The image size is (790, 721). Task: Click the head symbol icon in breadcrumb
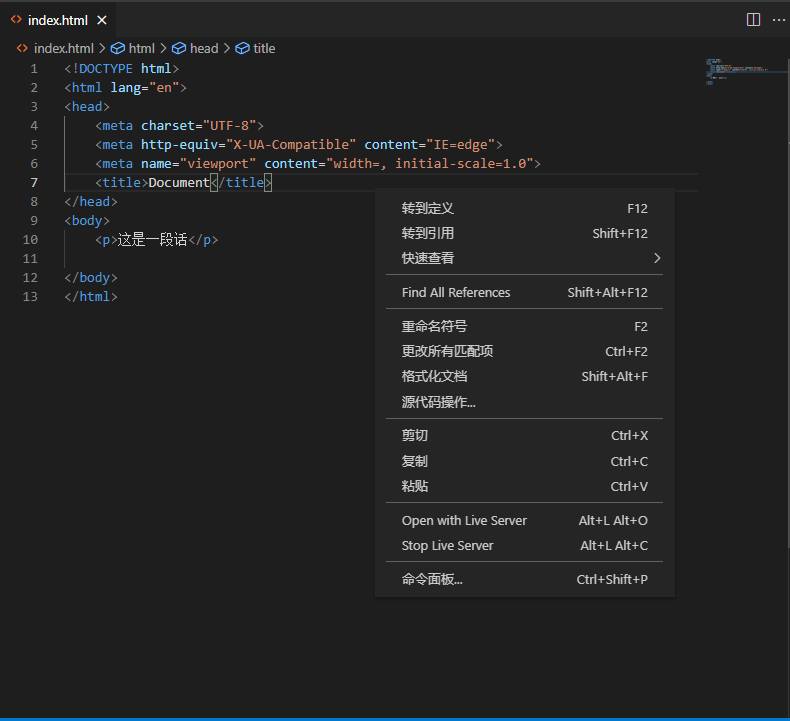[179, 48]
